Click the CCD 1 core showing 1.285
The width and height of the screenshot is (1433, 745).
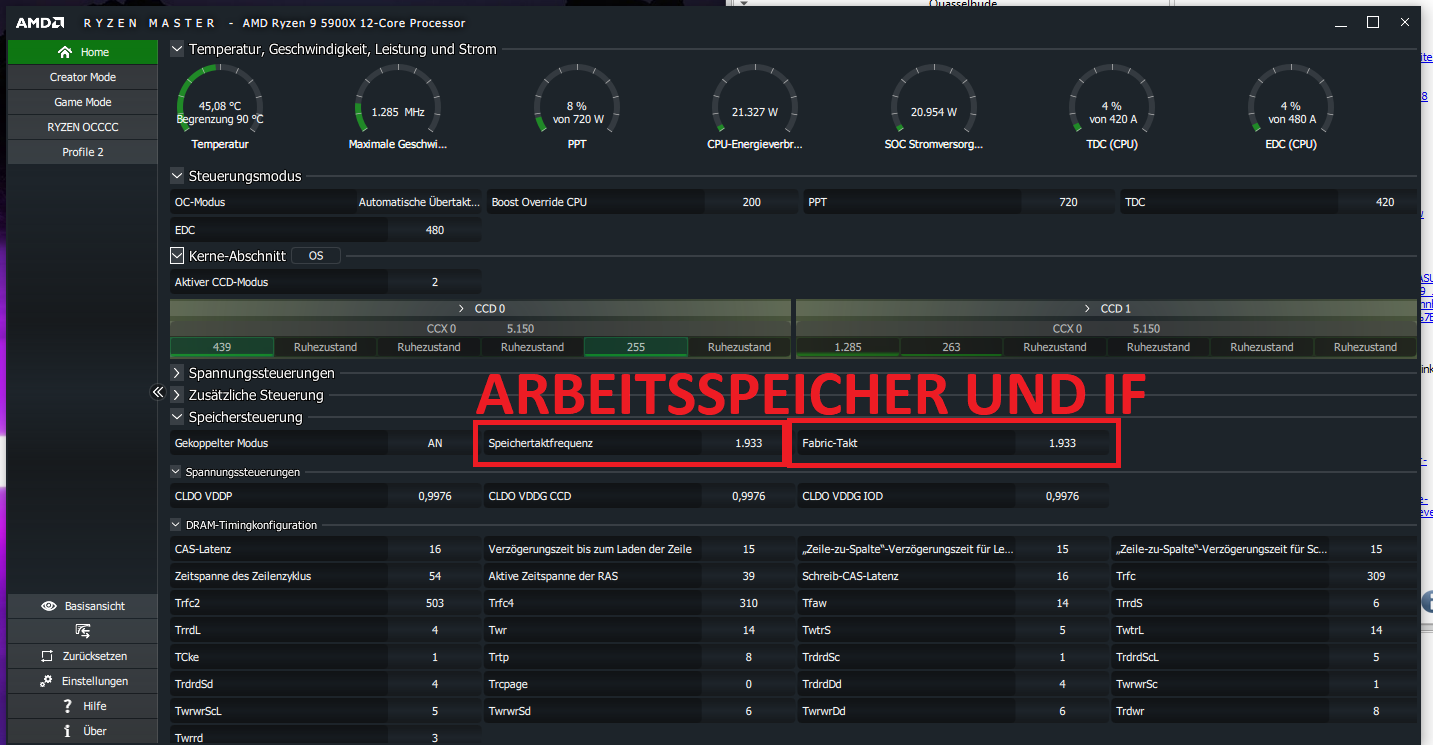848,347
